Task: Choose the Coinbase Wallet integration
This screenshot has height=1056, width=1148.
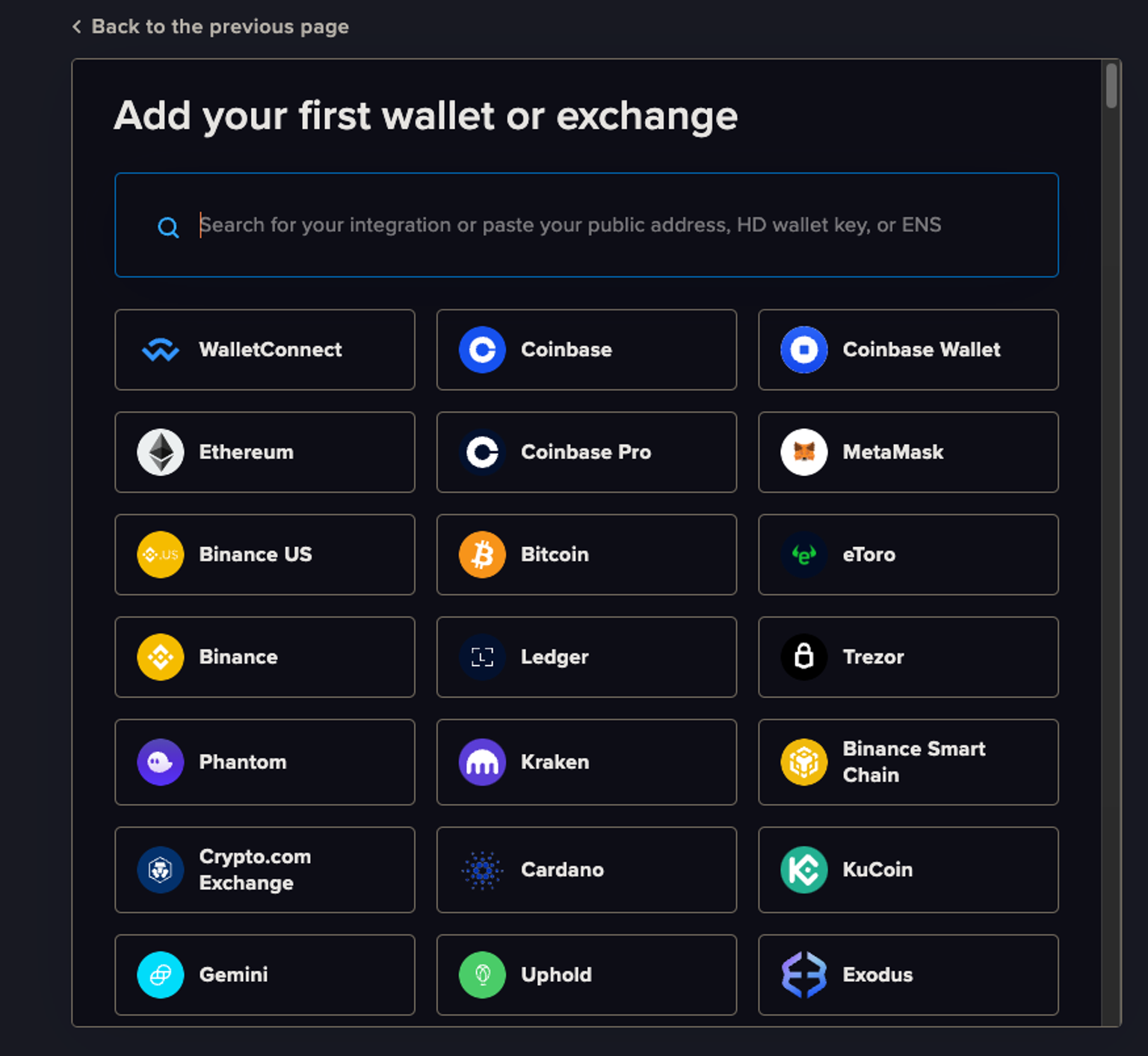Action: 908,350
